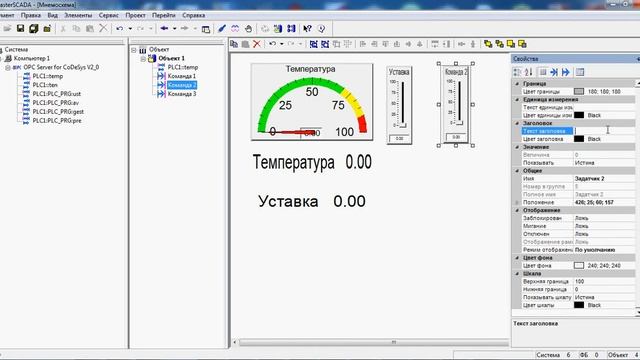640x360 pixels.
Task: Select the blue pen edit mode icon
Action: (x=222, y=29)
